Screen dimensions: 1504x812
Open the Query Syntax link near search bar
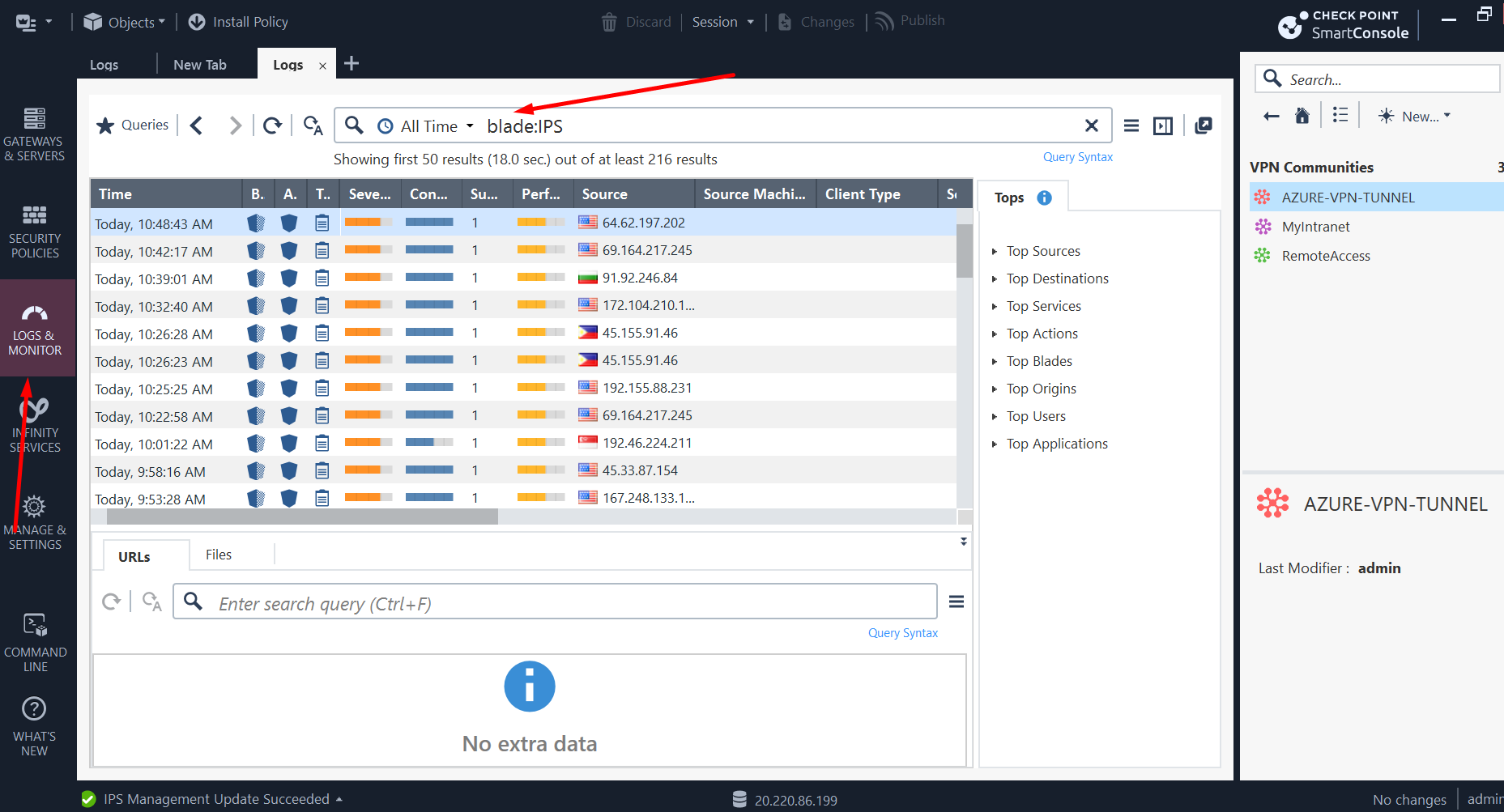click(x=1077, y=157)
